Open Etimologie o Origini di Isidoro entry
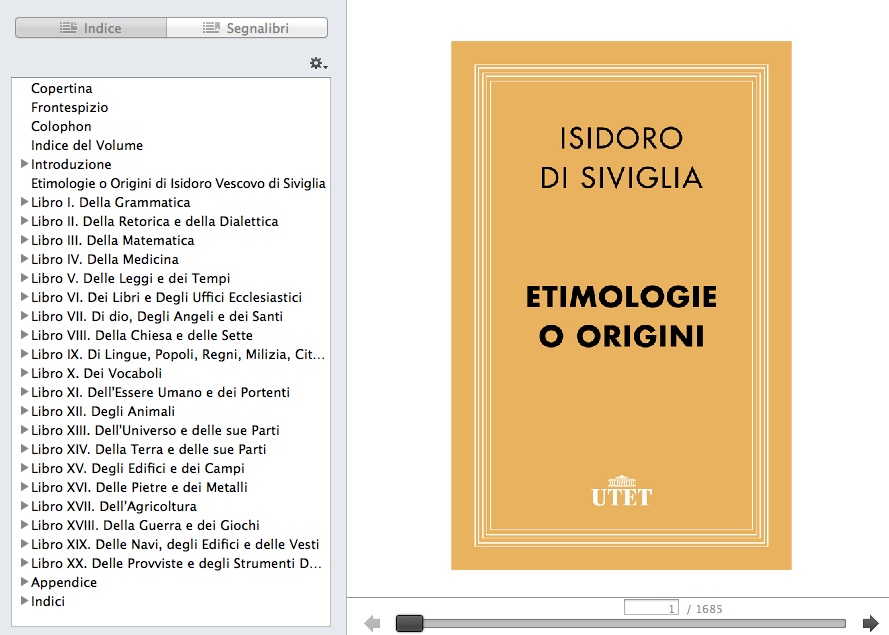The image size is (889, 635). [178, 183]
